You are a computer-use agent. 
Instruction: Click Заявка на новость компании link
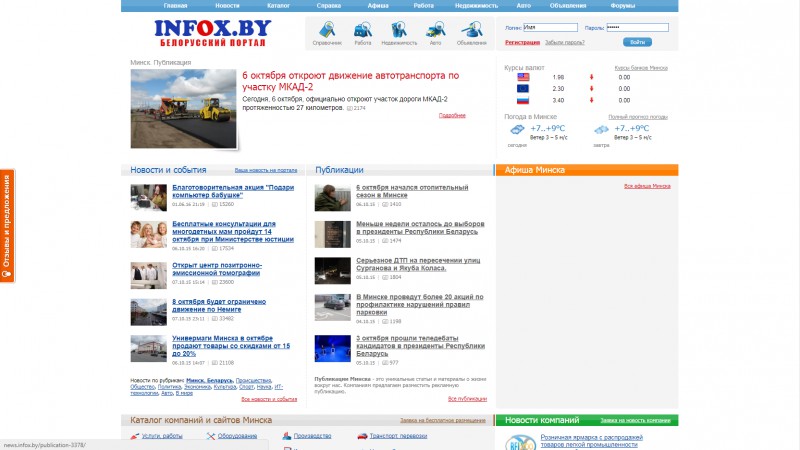pos(635,420)
